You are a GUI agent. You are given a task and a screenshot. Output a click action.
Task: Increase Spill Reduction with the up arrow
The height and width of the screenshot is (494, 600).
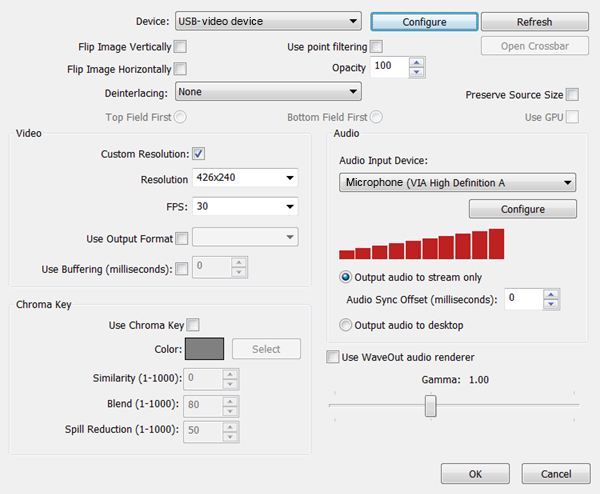tap(230, 427)
